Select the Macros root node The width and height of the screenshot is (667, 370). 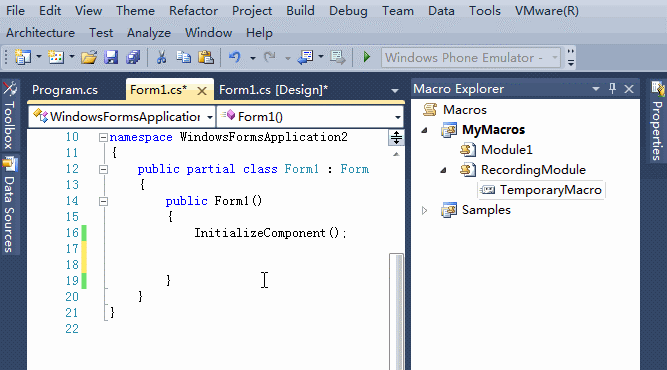[x=465, y=110]
